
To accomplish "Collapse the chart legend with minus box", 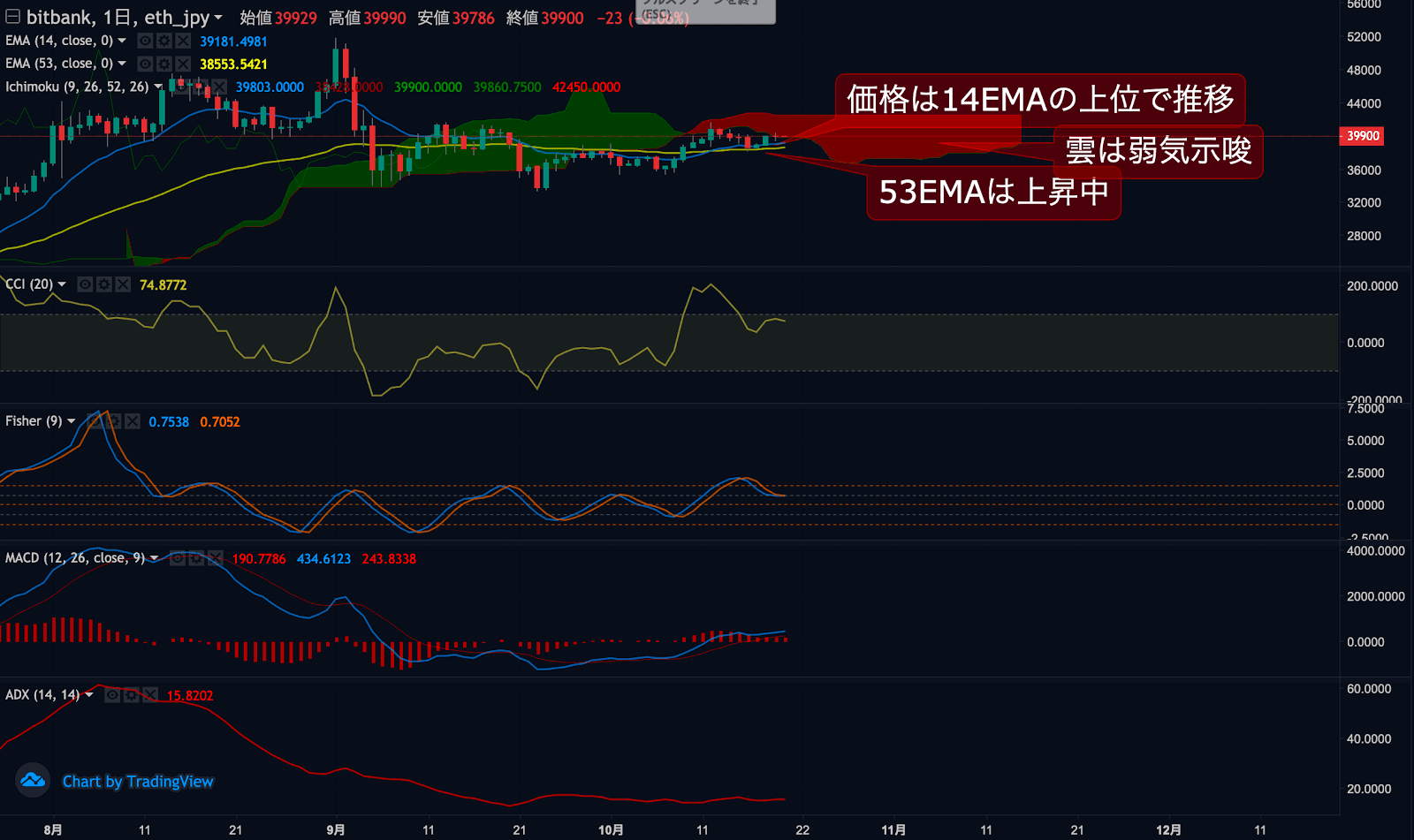I will point(12,17).
